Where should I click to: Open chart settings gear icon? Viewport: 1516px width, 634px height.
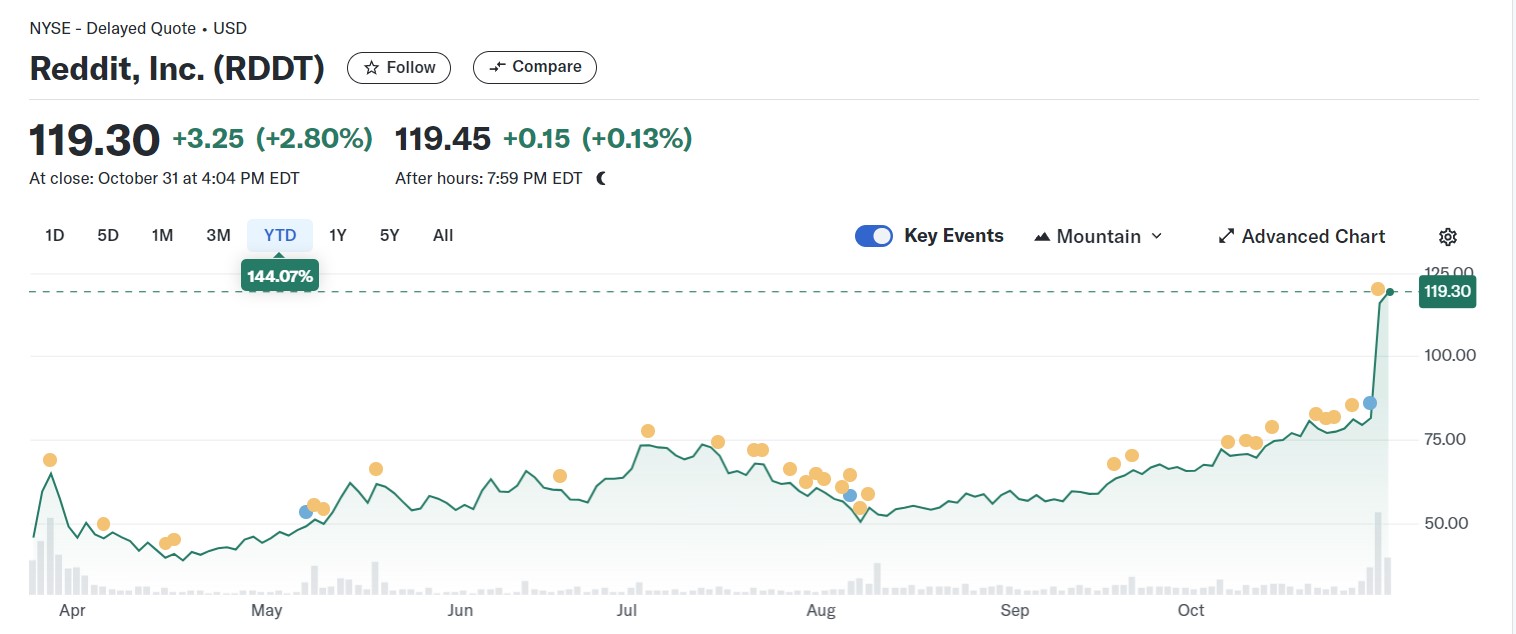[1448, 237]
